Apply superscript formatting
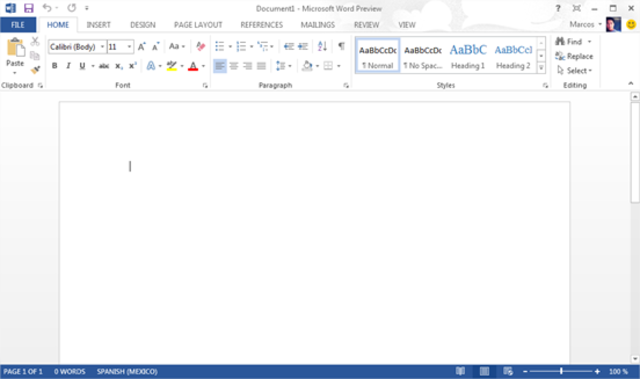640x379 pixels. pyautogui.click(x=132, y=66)
